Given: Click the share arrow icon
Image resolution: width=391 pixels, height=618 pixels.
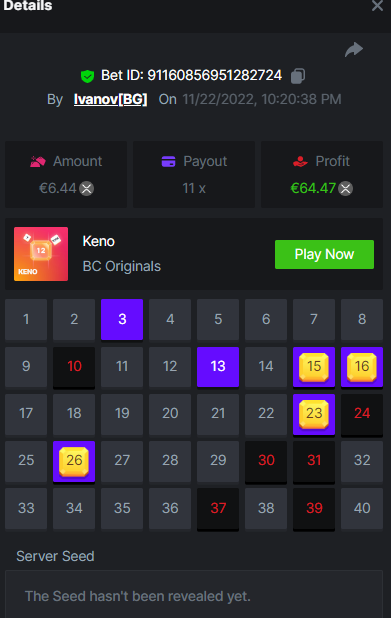Looking at the screenshot, I should click(354, 50).
